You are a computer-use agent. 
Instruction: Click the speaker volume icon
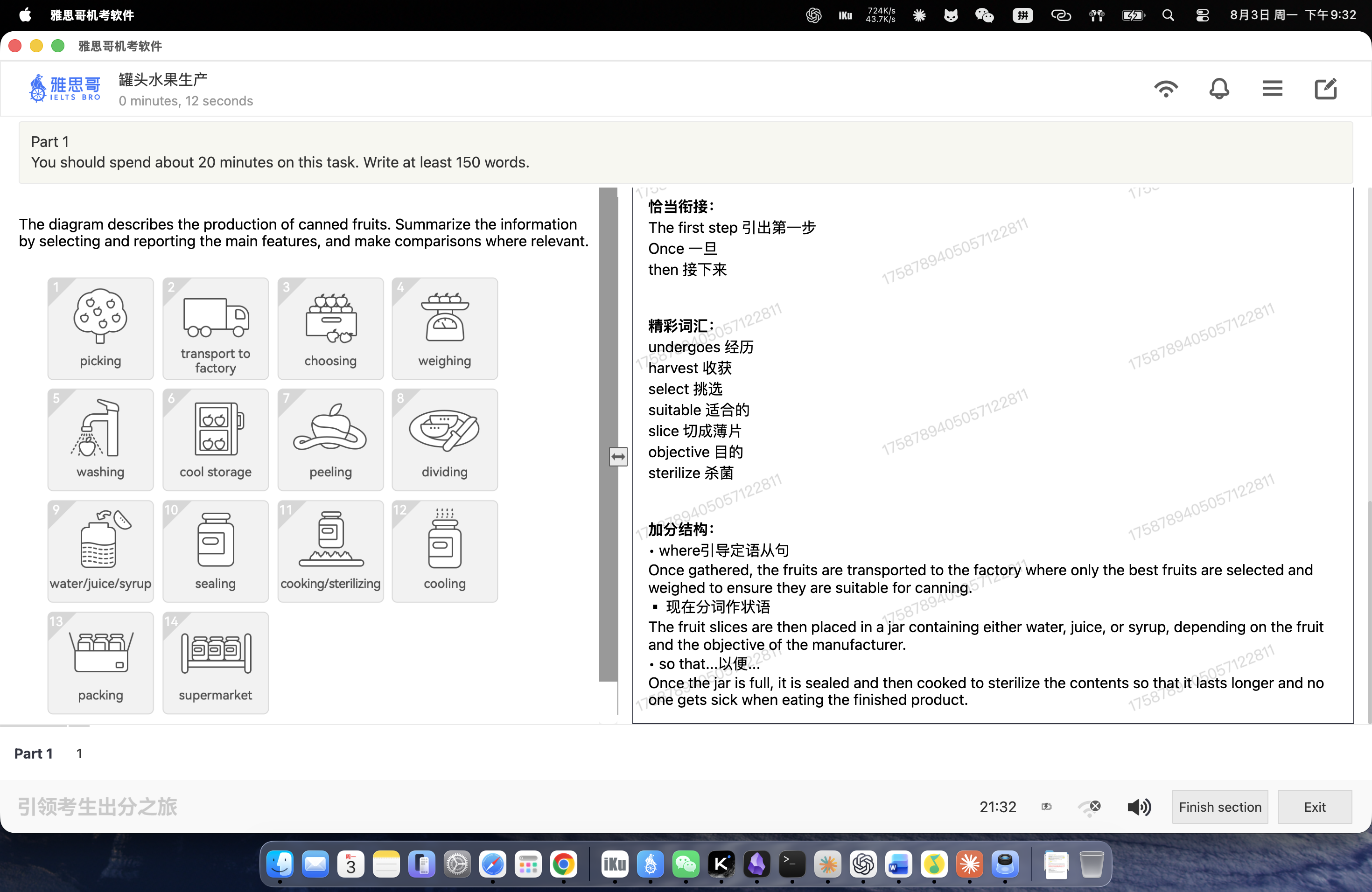coord(1139,807)
